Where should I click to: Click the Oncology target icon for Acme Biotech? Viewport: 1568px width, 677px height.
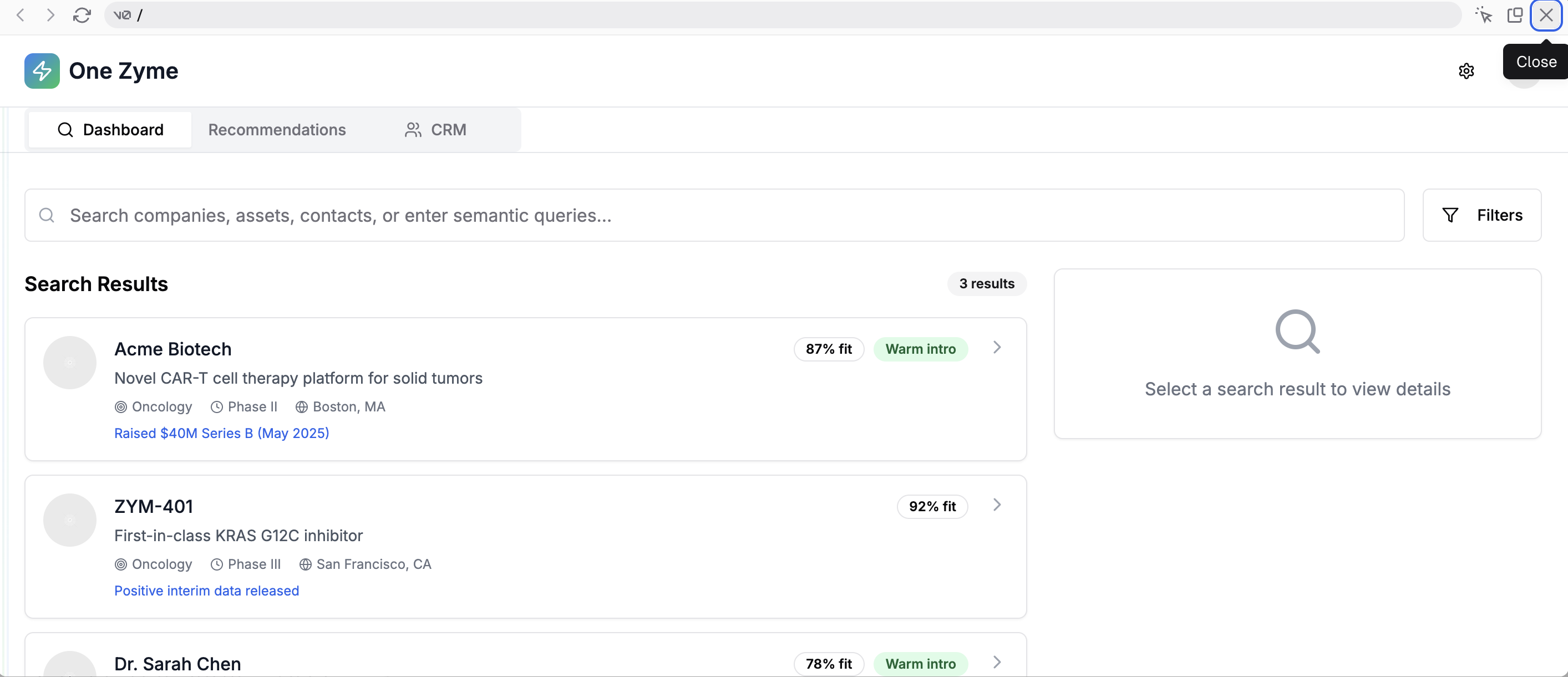[120, 407]
